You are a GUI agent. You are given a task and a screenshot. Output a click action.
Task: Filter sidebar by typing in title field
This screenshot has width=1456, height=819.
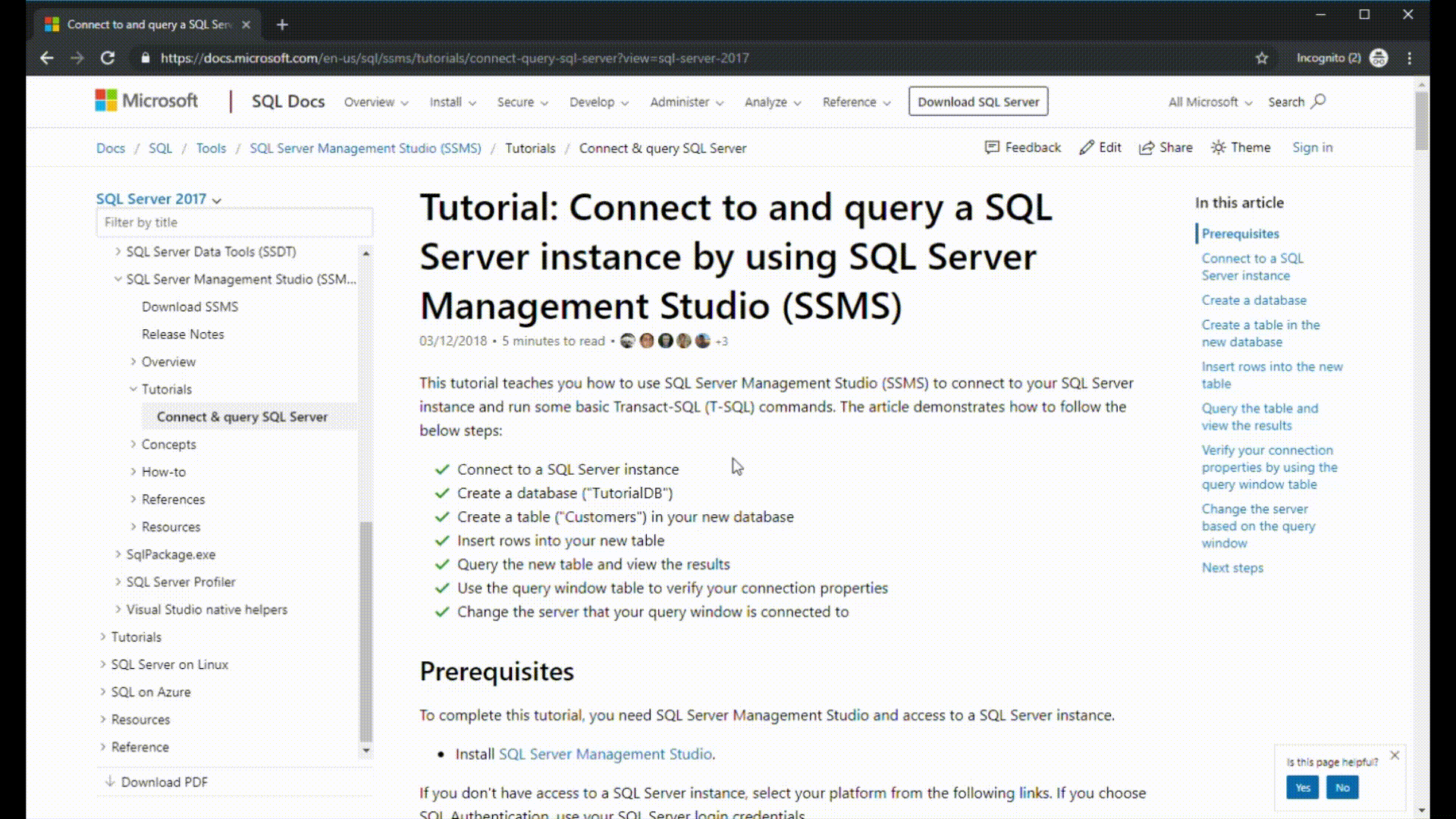coord(234,222)
